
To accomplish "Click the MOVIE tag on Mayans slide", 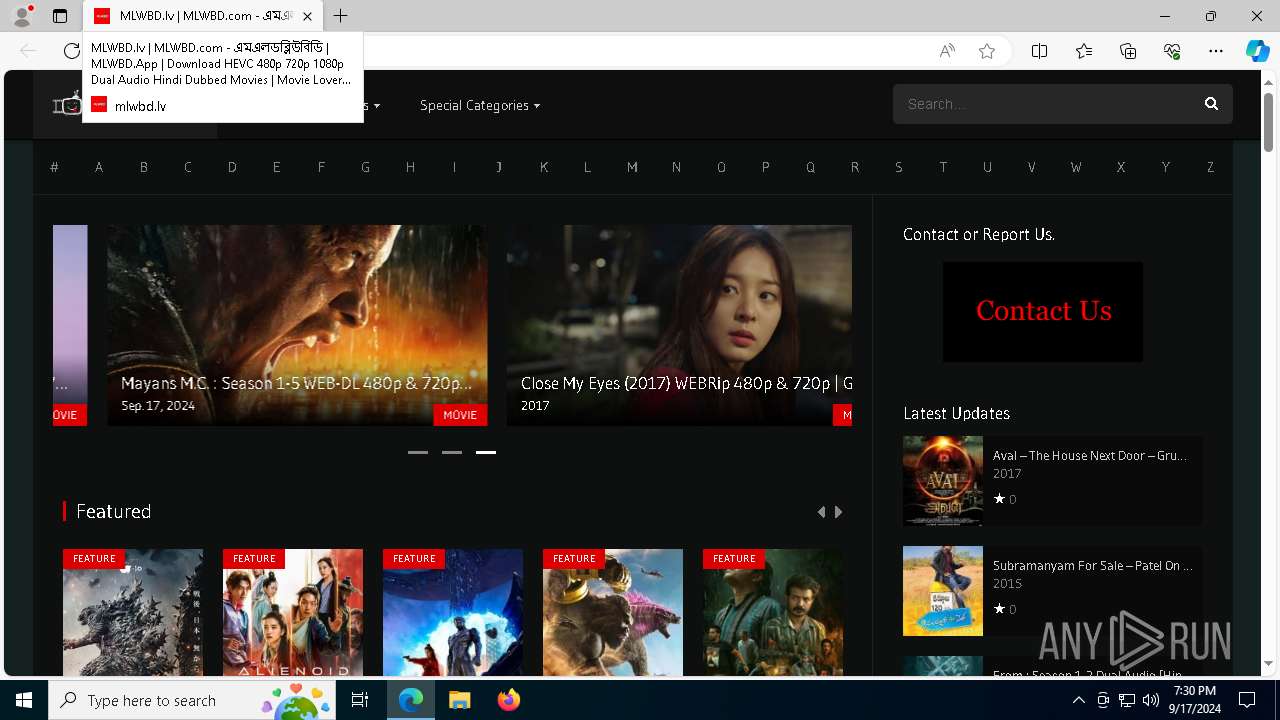I will click(x=460, y=415).
